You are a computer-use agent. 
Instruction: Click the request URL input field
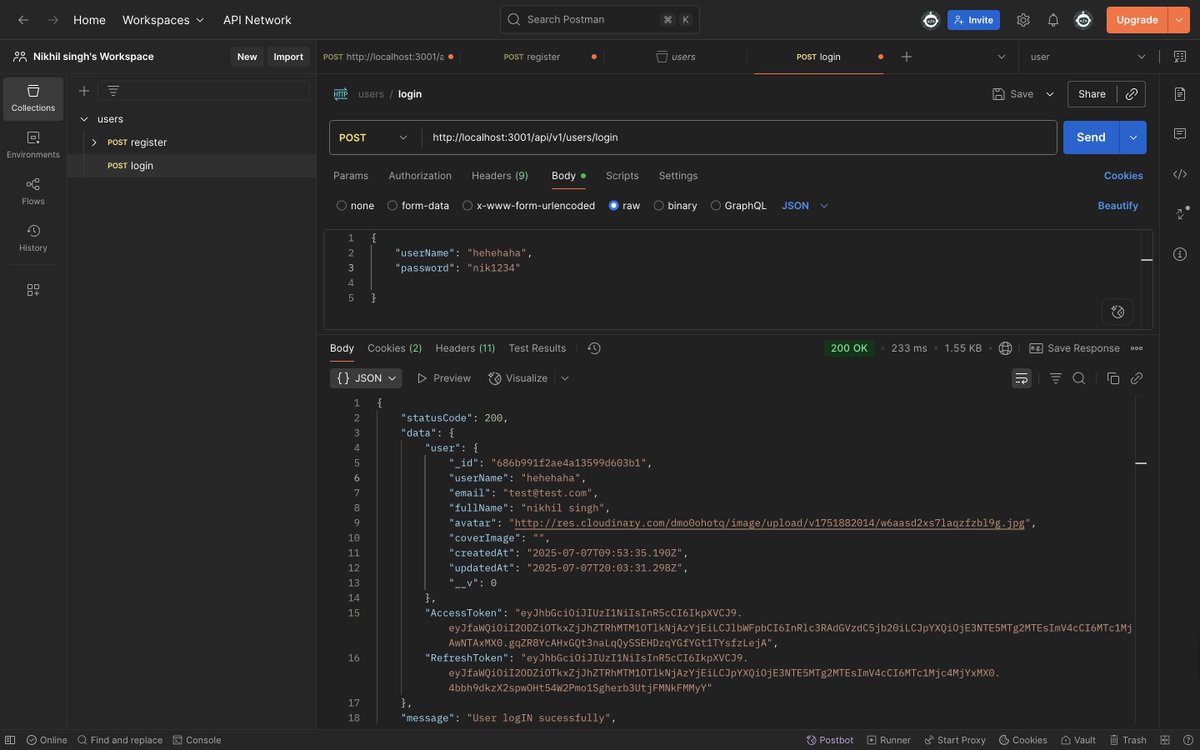click(x=739, y=137)
